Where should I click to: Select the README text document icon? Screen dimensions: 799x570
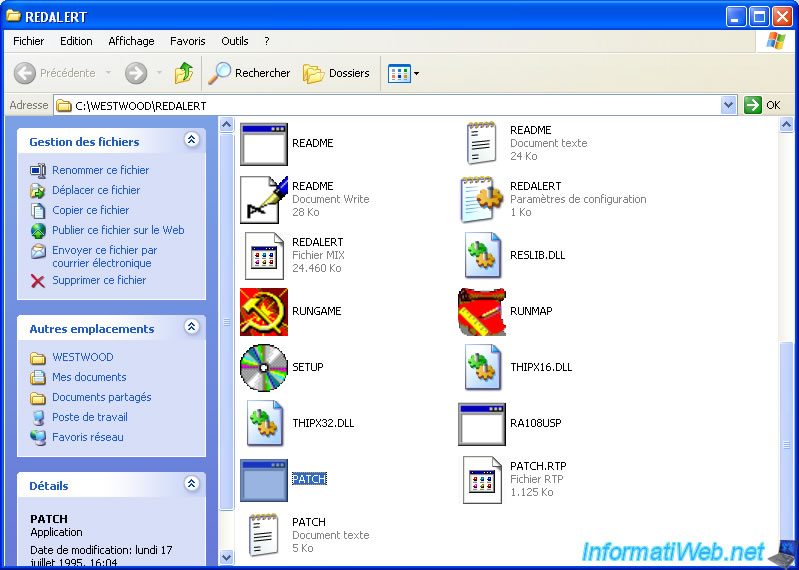point(482,143)
